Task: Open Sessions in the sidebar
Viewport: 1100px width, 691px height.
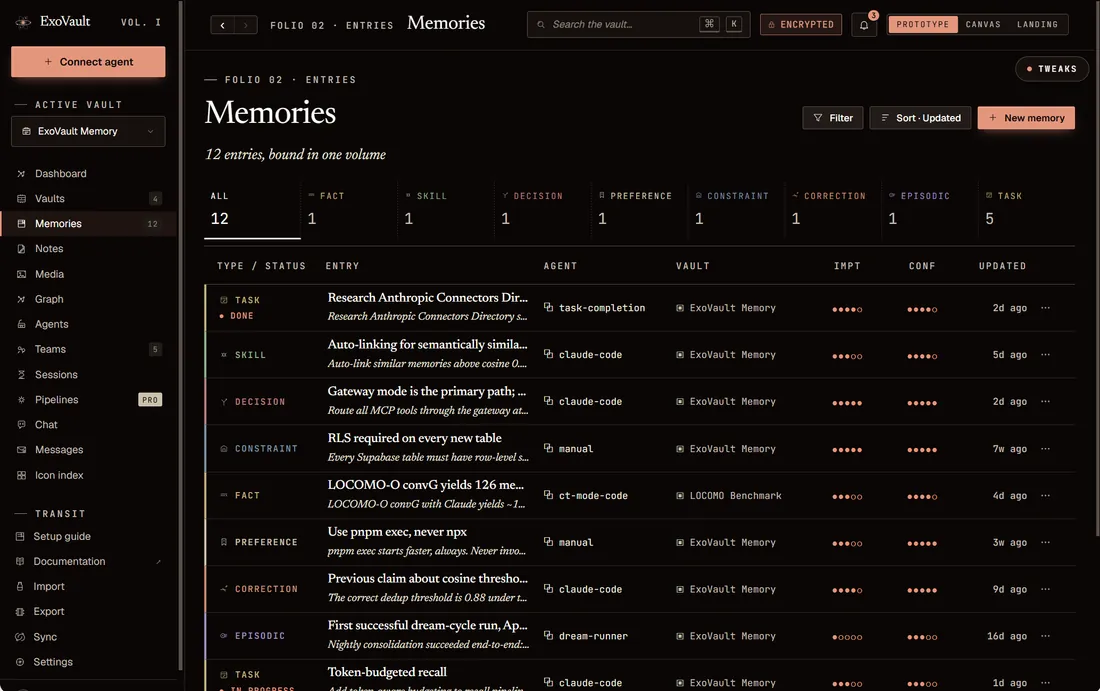Action: 88,375
